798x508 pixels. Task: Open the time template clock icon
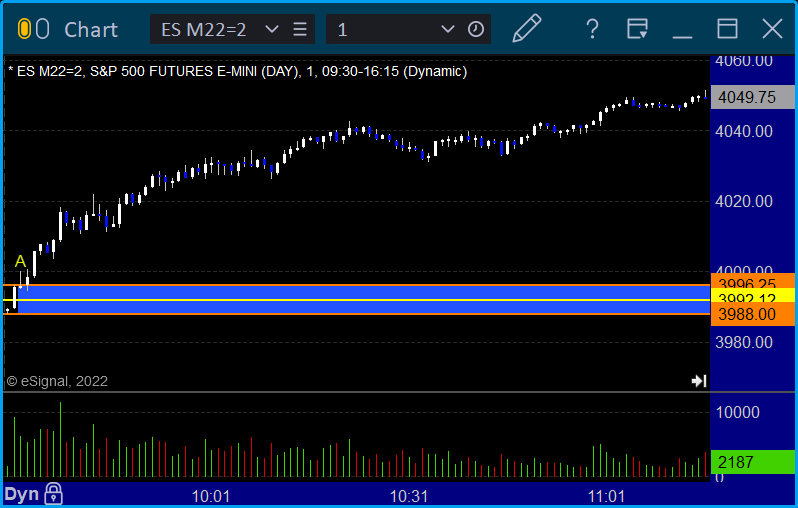[x=476, y=29]
